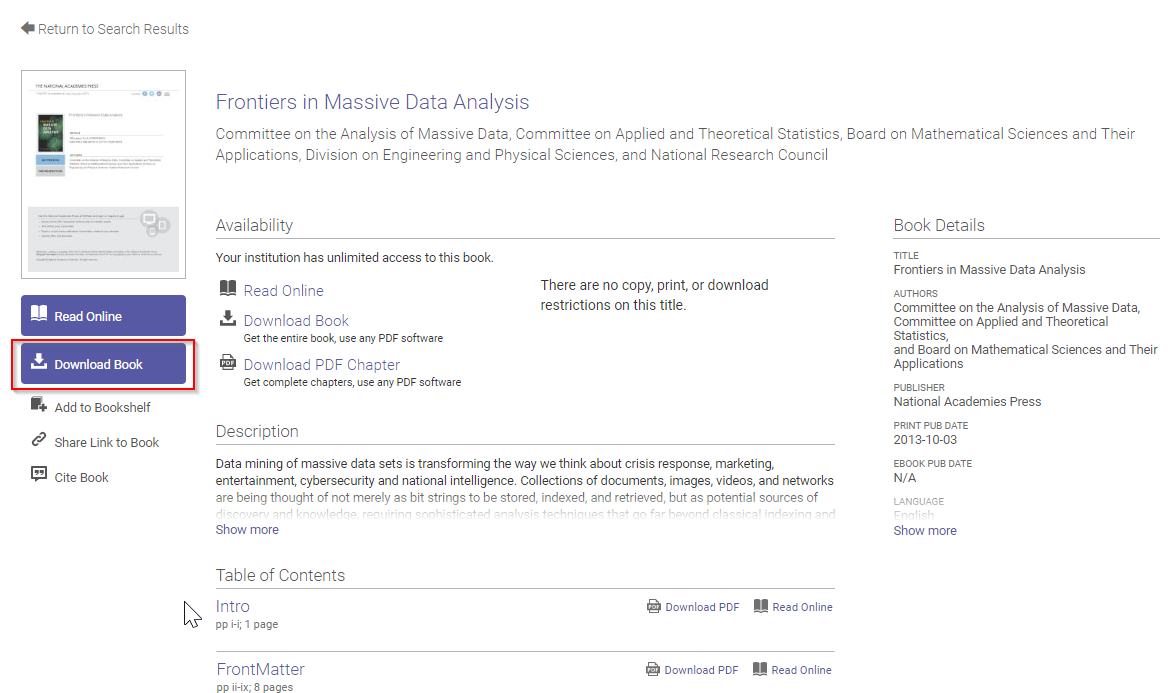The height and width of the screenshot is (693, 1171).
Task: Click the Table of Contents heading
Action: coord(280,575)
